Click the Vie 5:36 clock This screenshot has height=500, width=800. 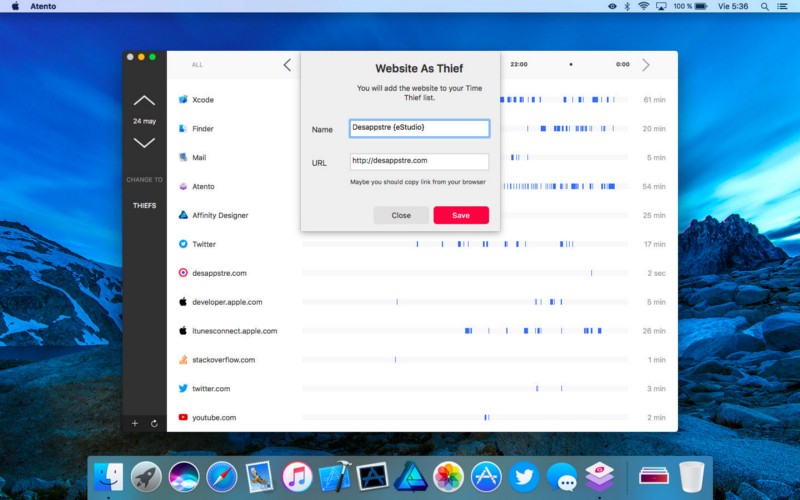(733, 6)
